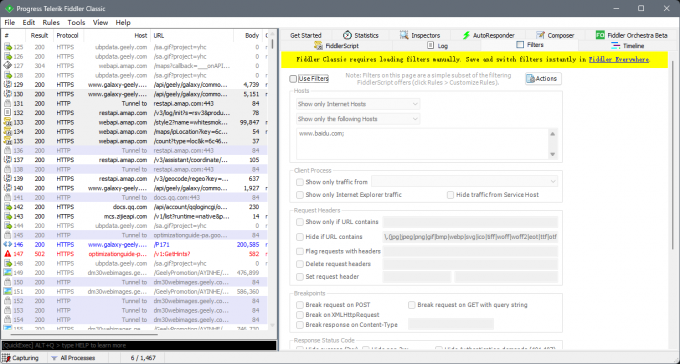Viewport: 680px width, 364px height.
Task: Click the QuickExec command input box
Action: click(139, 345)
